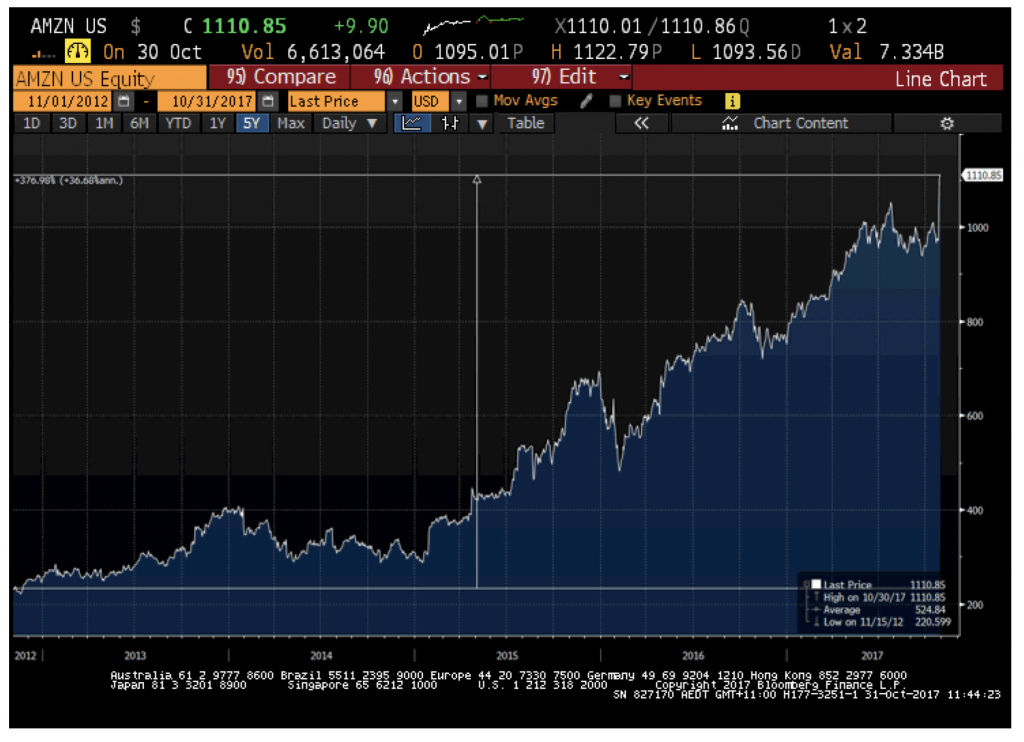1024x742 pixels.
Task: Switch to the Table view
Action: click(x=526, y=123)
